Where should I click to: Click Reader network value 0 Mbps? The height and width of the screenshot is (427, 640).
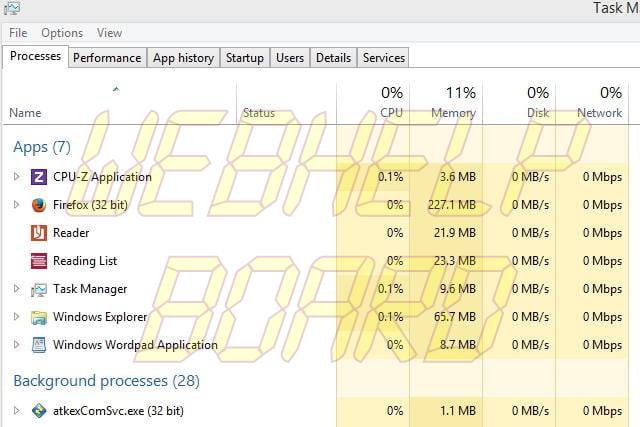pyautogui.click(x=602, y=233)
